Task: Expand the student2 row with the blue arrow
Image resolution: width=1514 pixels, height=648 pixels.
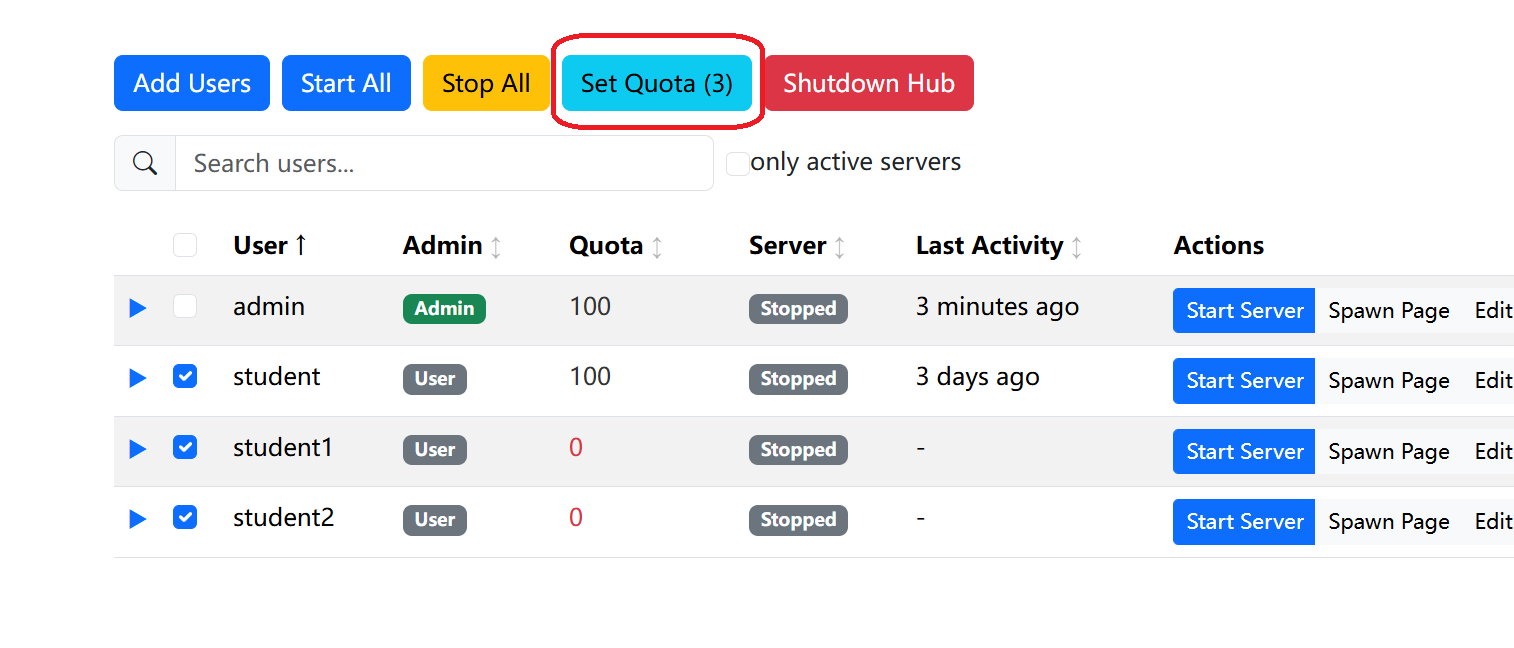Action: [x=137, y=517]
